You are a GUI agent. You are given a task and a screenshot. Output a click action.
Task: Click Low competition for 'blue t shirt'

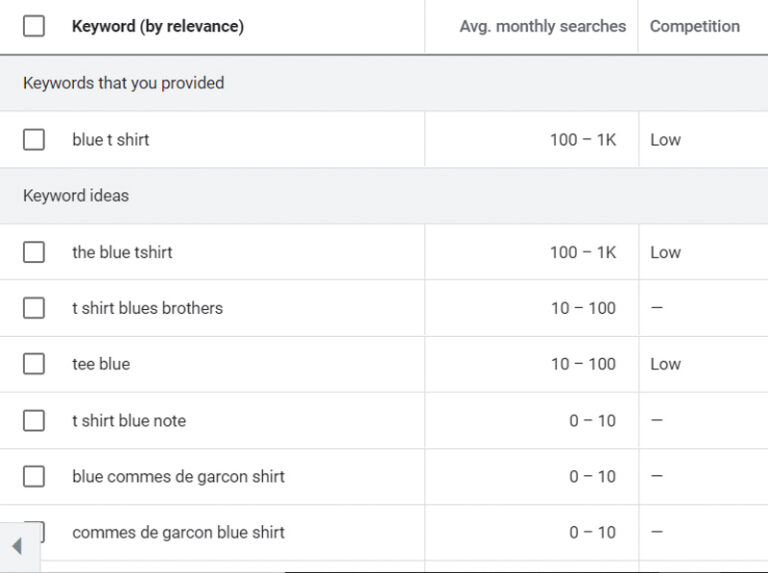[x=665, y=140]
